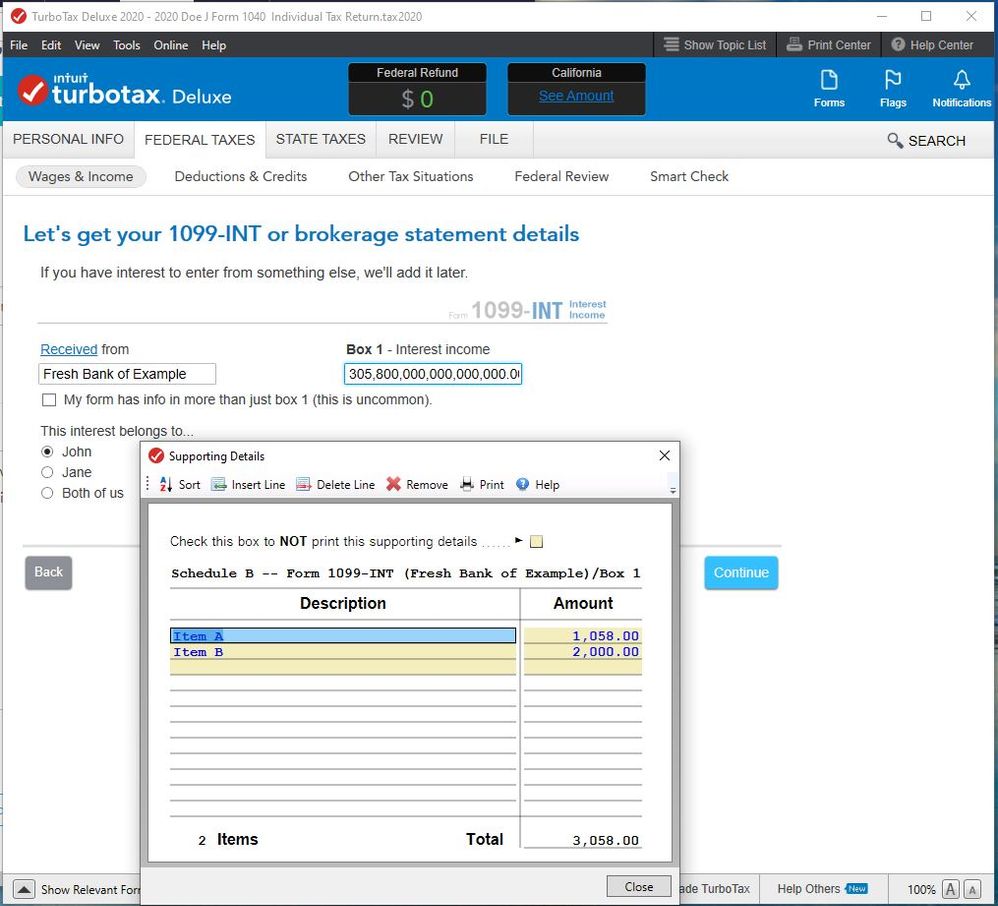
Task: Check the 'more than just box 1' checkbox
Action: point(48,400)
